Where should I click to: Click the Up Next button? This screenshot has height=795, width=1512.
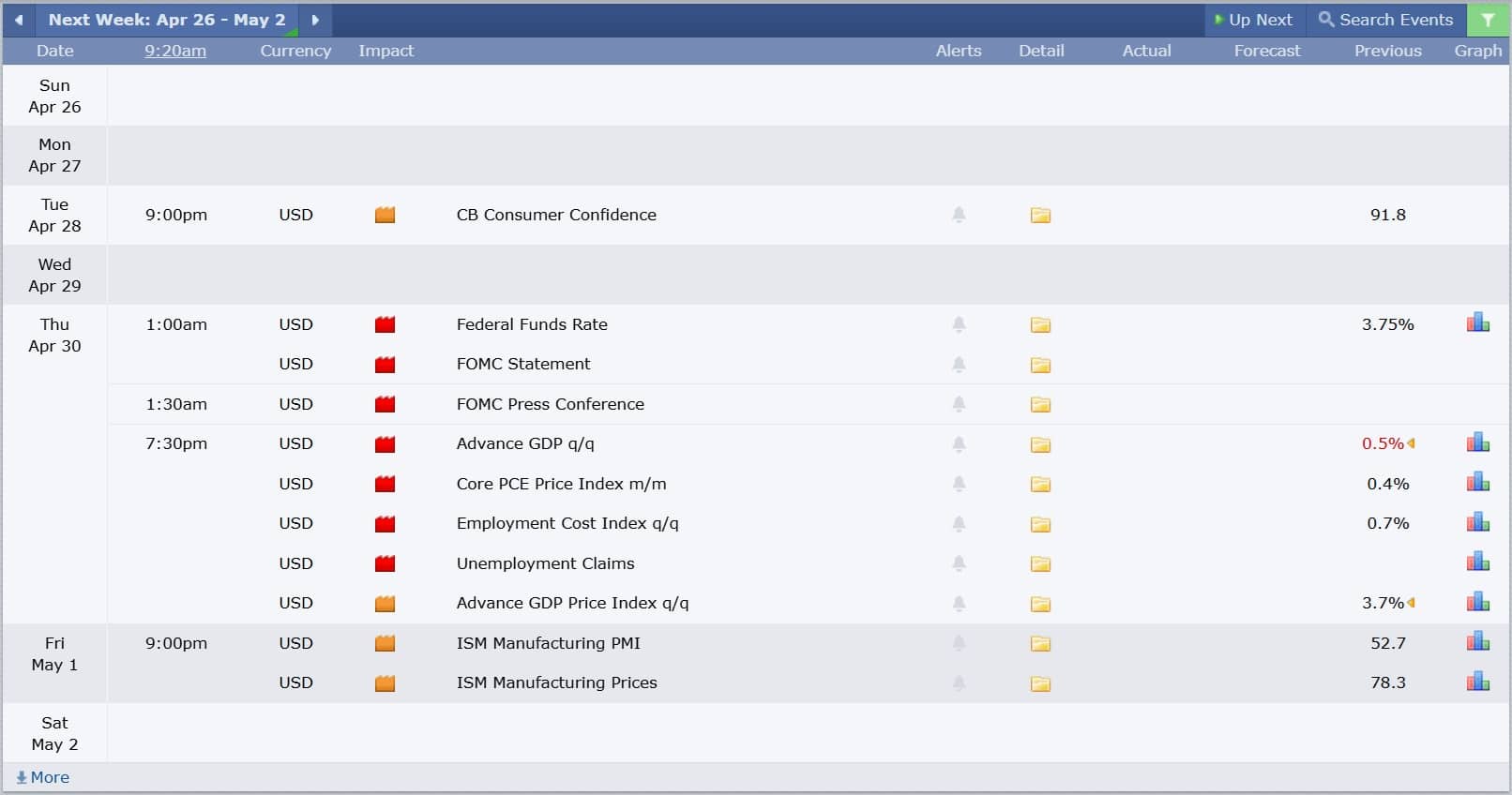coord(1254,20)
